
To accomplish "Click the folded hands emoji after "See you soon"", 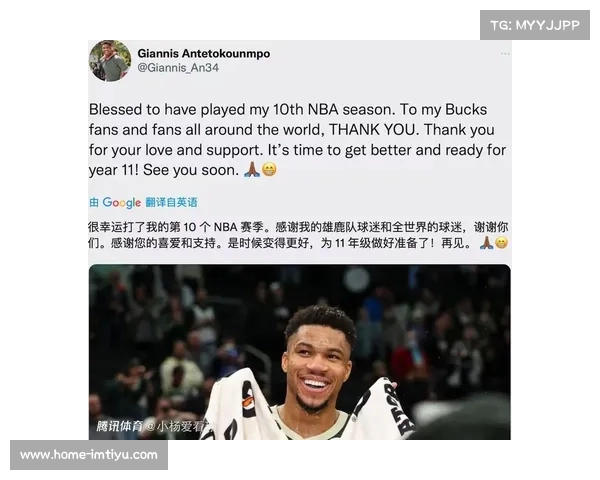I will 252,169.
